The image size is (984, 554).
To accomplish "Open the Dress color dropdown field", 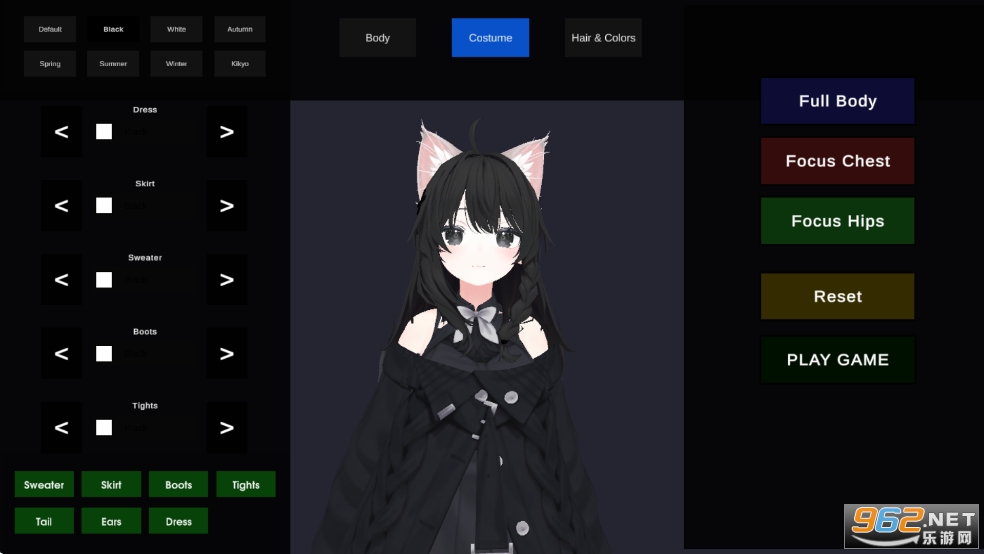I will coord(150,132).
